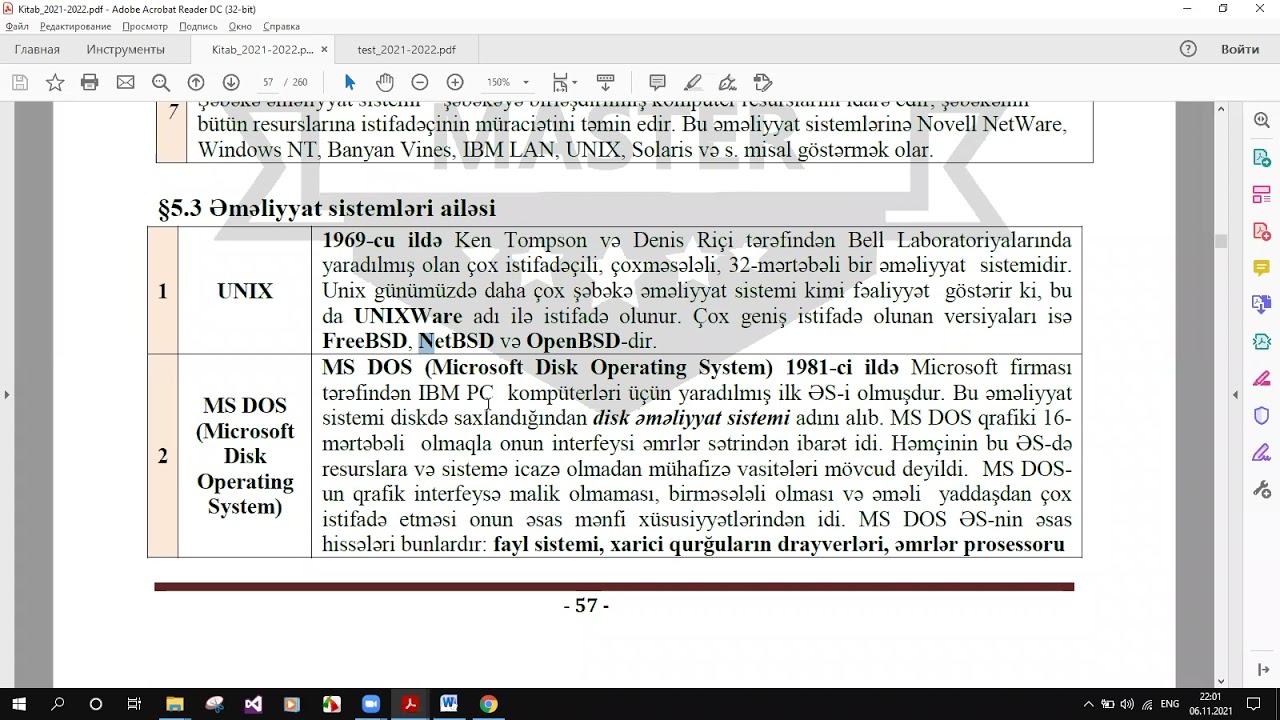Add the file to starred bookmarks
Image resolution: width=1280 pixels, height=720 pixels.
pyautogui.click(x=55, y=82)
